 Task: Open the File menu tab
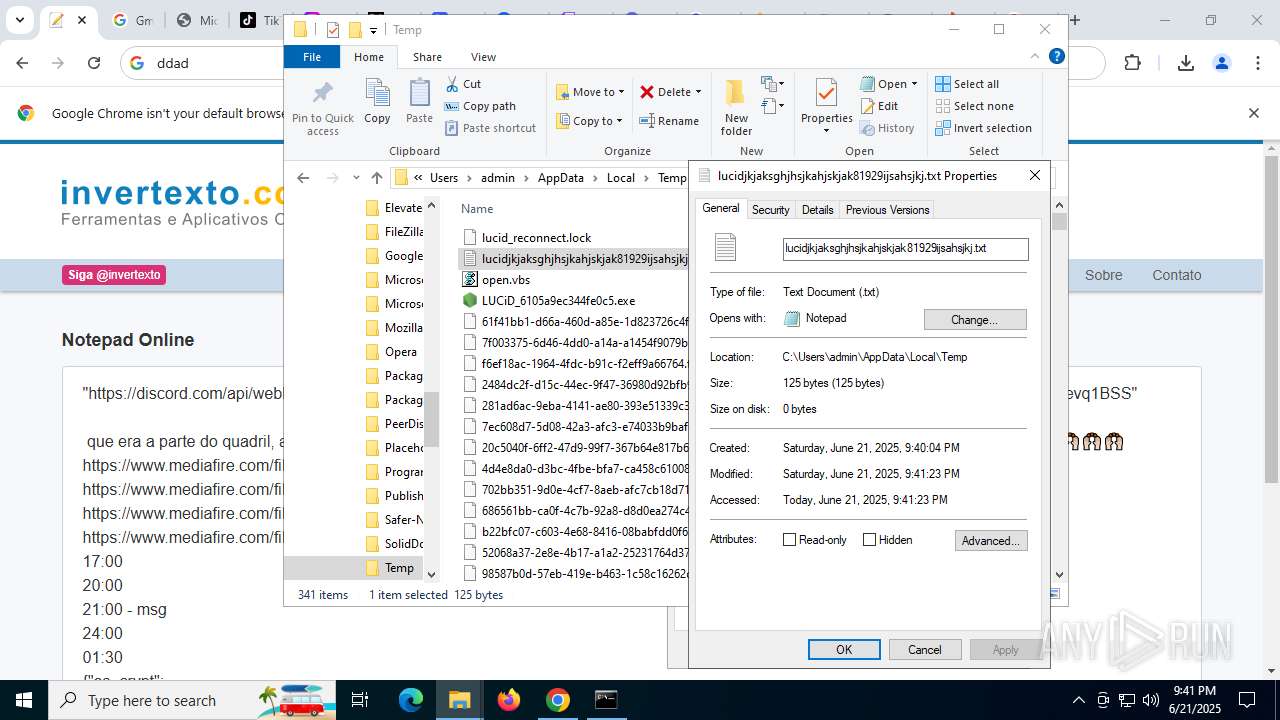[x=312, y=57]
